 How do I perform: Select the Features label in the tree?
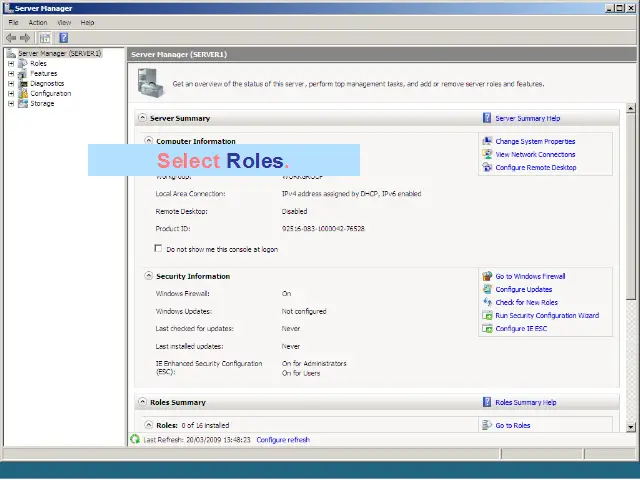click(44, 73)
